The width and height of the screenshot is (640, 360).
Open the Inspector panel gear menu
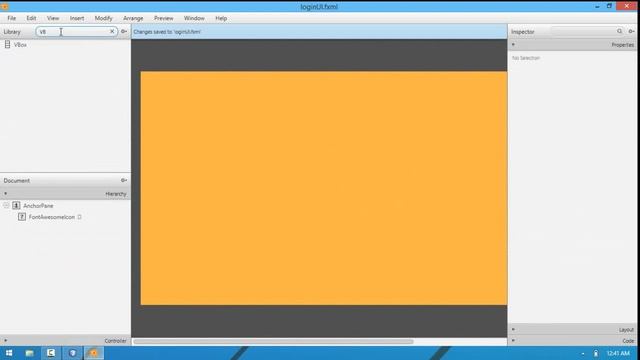pos(631,31)
